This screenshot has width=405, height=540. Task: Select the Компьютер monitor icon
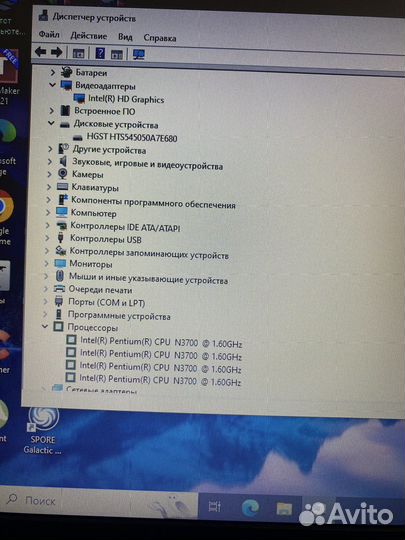click(62, 212)
